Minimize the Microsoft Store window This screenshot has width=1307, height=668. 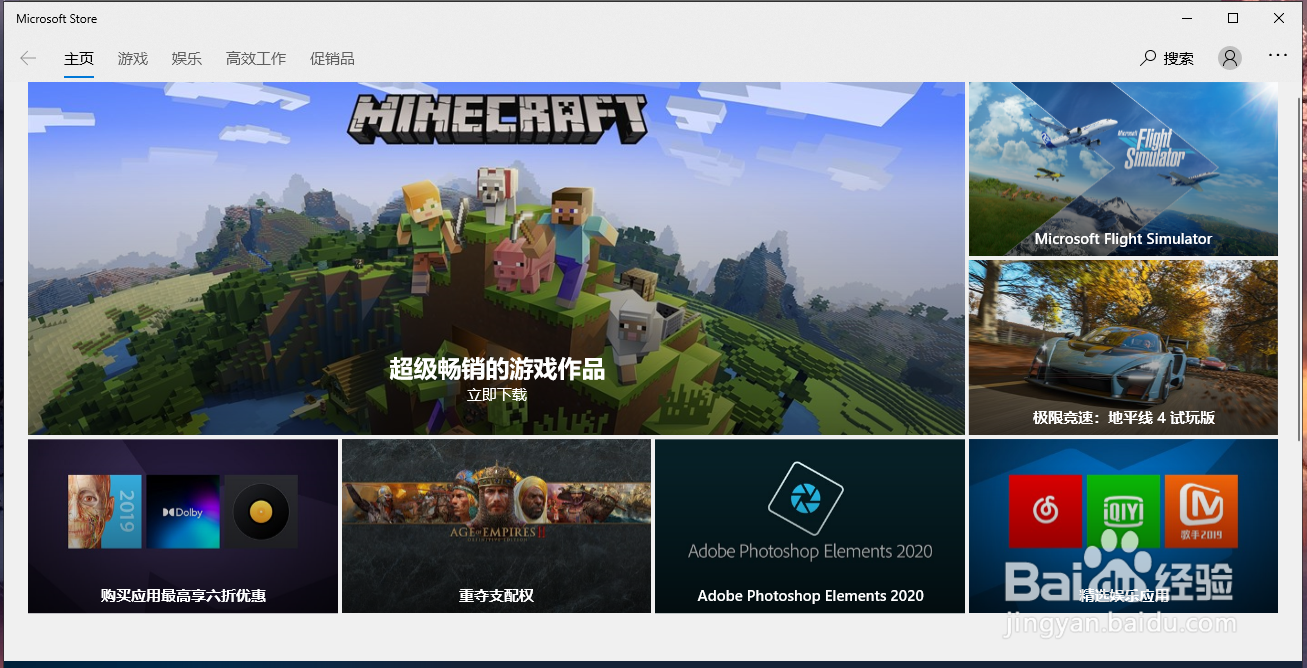point(1187,18)
